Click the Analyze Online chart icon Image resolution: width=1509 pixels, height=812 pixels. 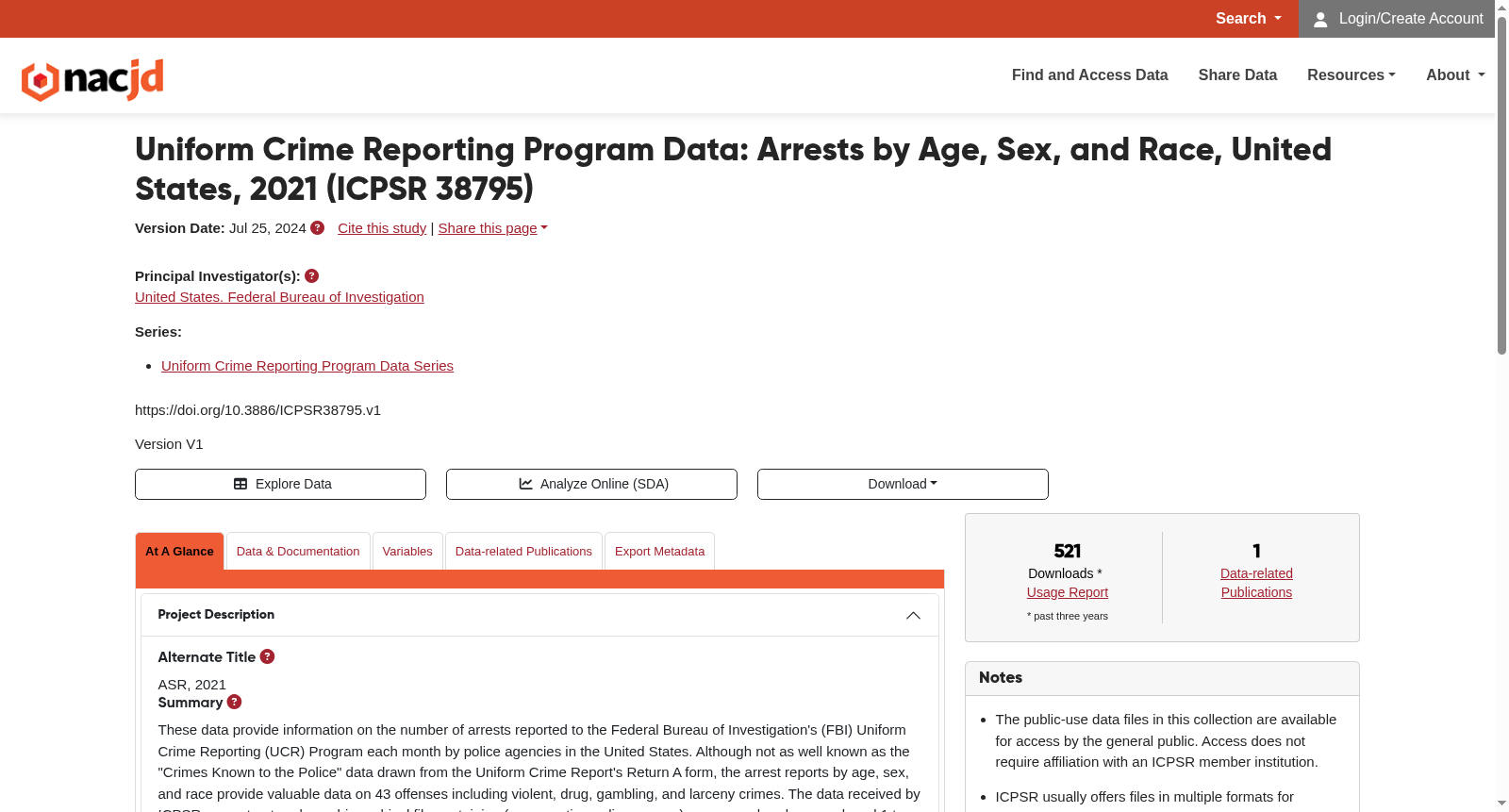coord(525,484)
